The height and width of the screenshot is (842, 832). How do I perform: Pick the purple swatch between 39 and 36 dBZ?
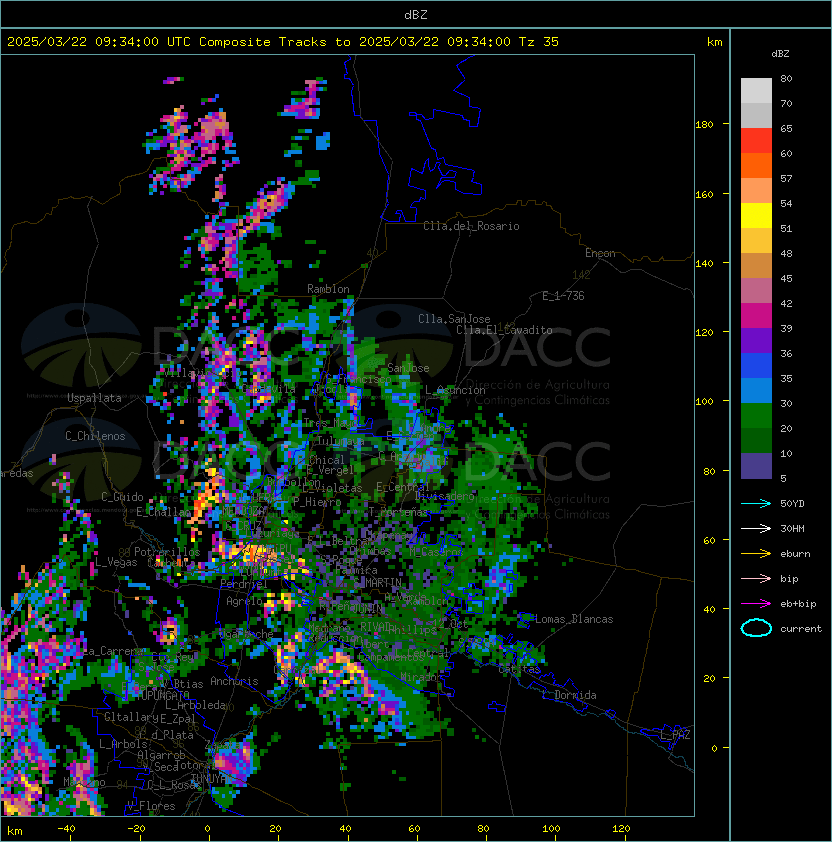click(756, 340)
